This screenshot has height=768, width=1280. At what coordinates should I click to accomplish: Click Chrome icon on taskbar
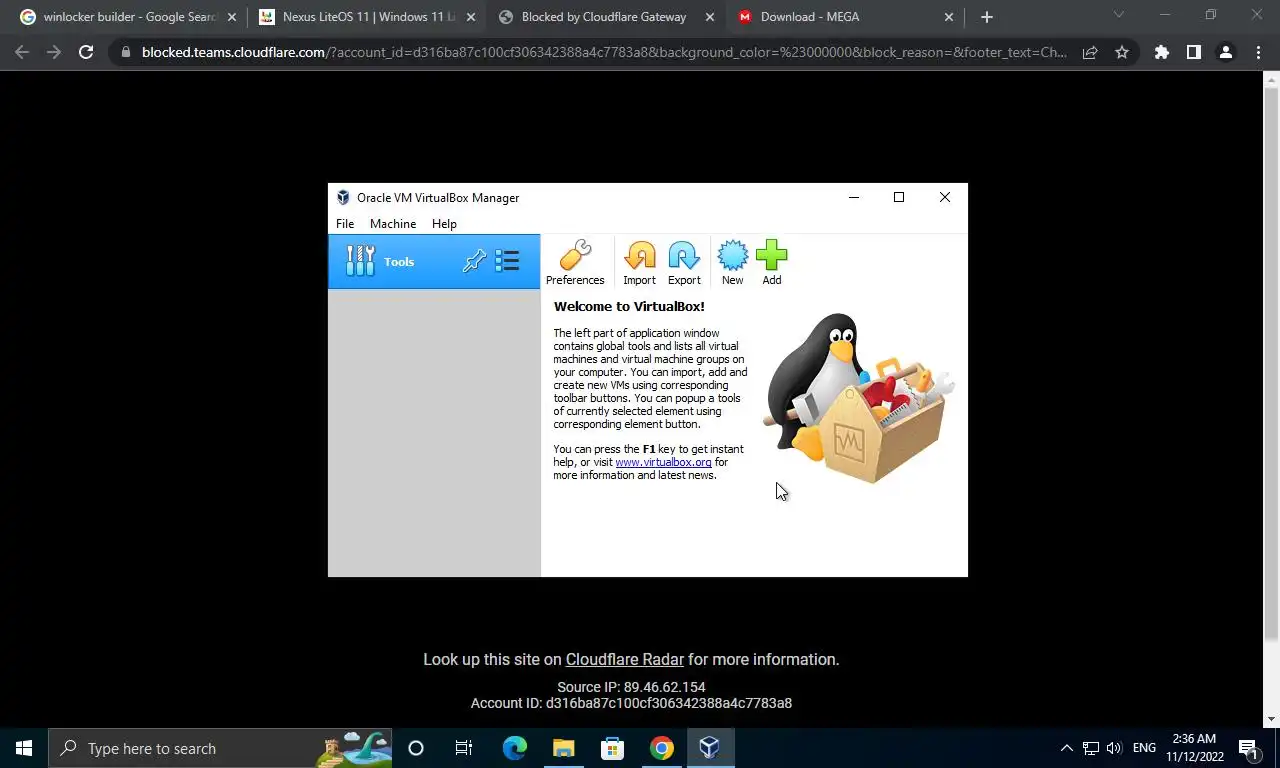click(x=661, y=748)
